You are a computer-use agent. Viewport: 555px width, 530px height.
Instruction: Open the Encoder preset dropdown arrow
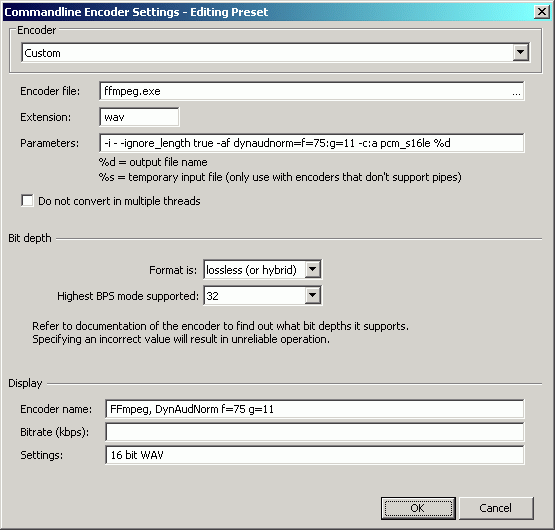[520, 53]
